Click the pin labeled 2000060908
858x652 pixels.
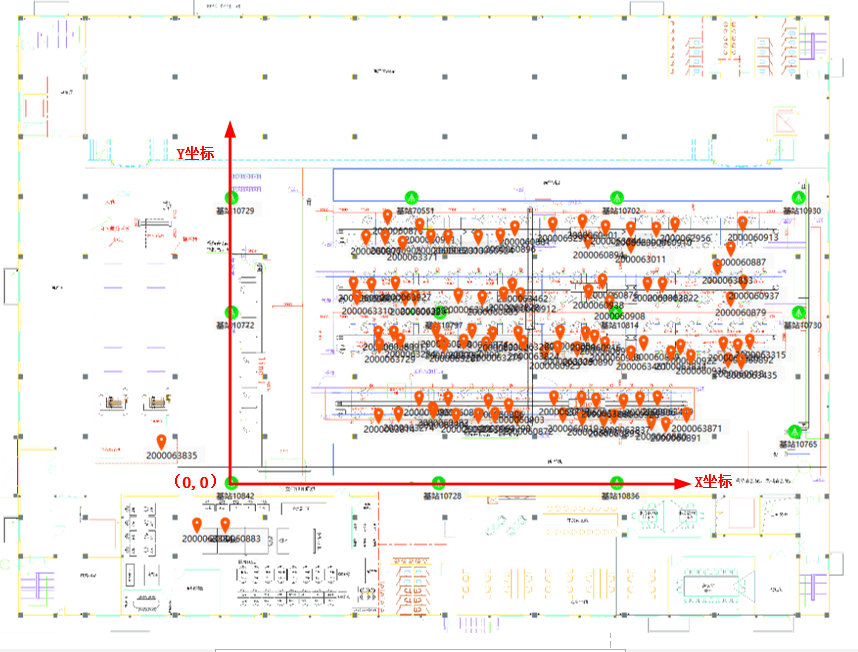[610, 302]
